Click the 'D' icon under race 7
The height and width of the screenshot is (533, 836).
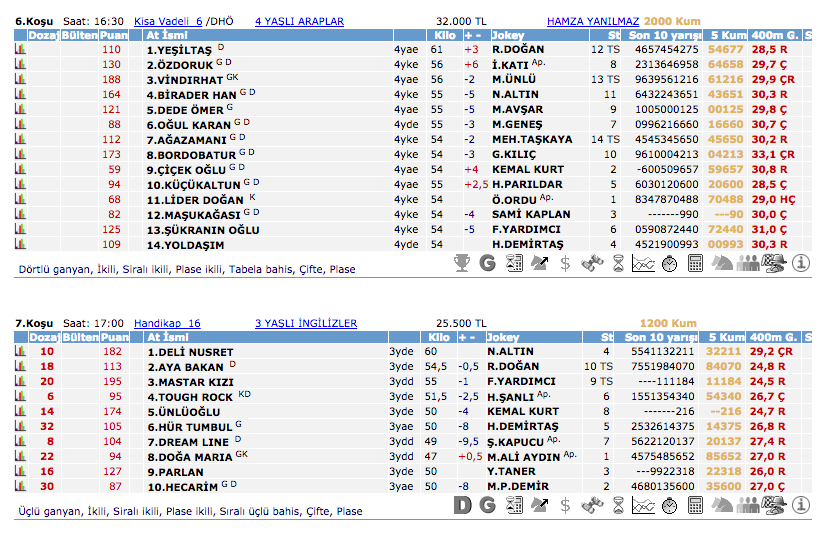[462, 505]
